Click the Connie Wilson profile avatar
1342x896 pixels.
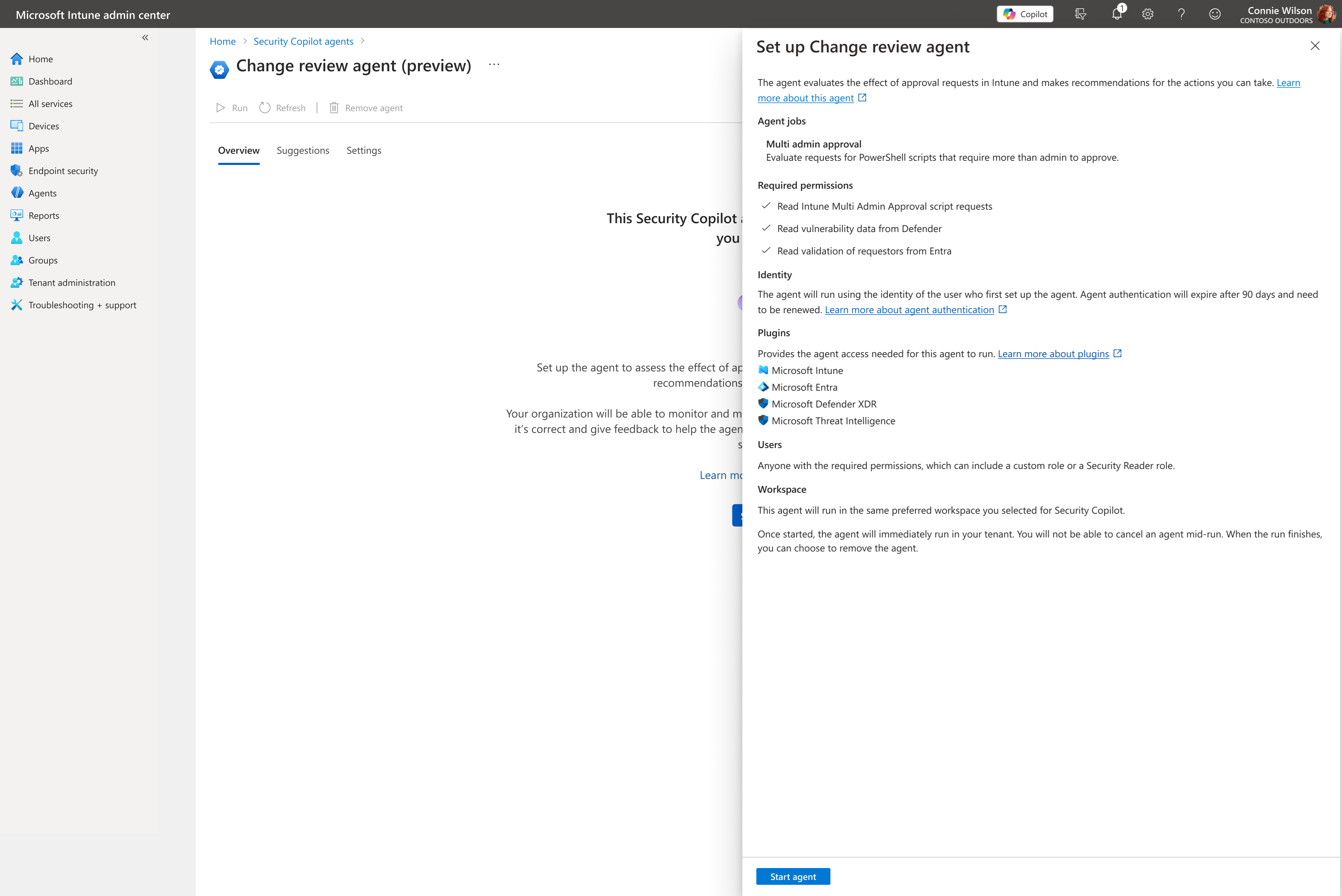pos(1328,14)
